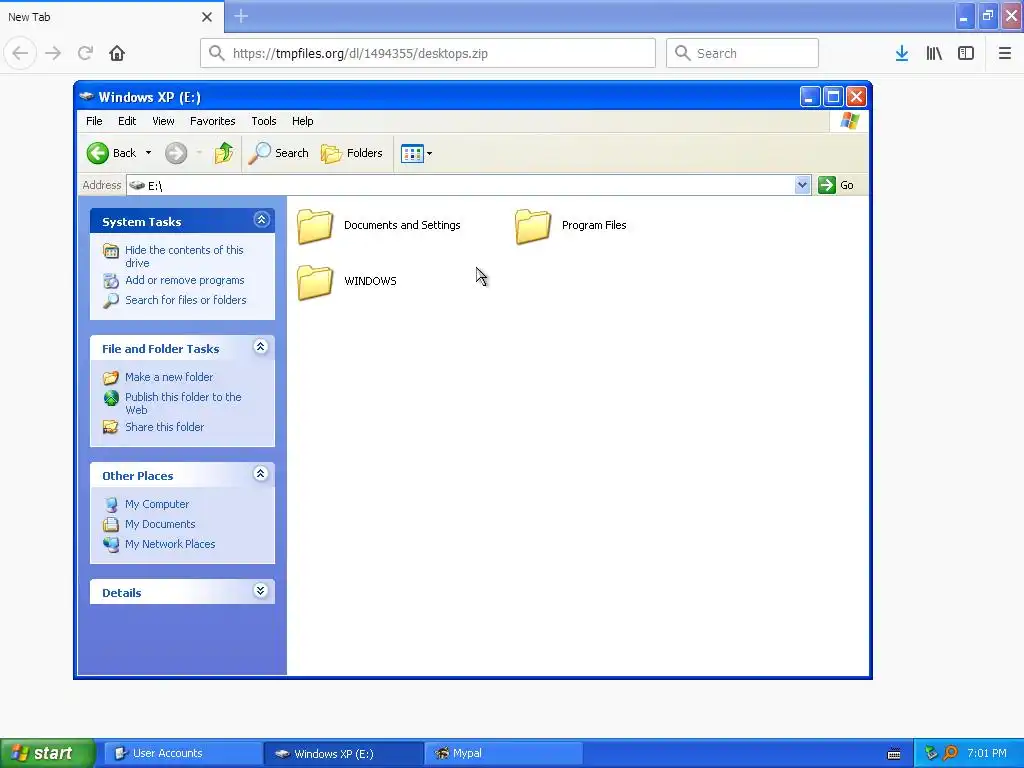Click Publish this folder to the Web
The image size is (1024, 768).
184,404
